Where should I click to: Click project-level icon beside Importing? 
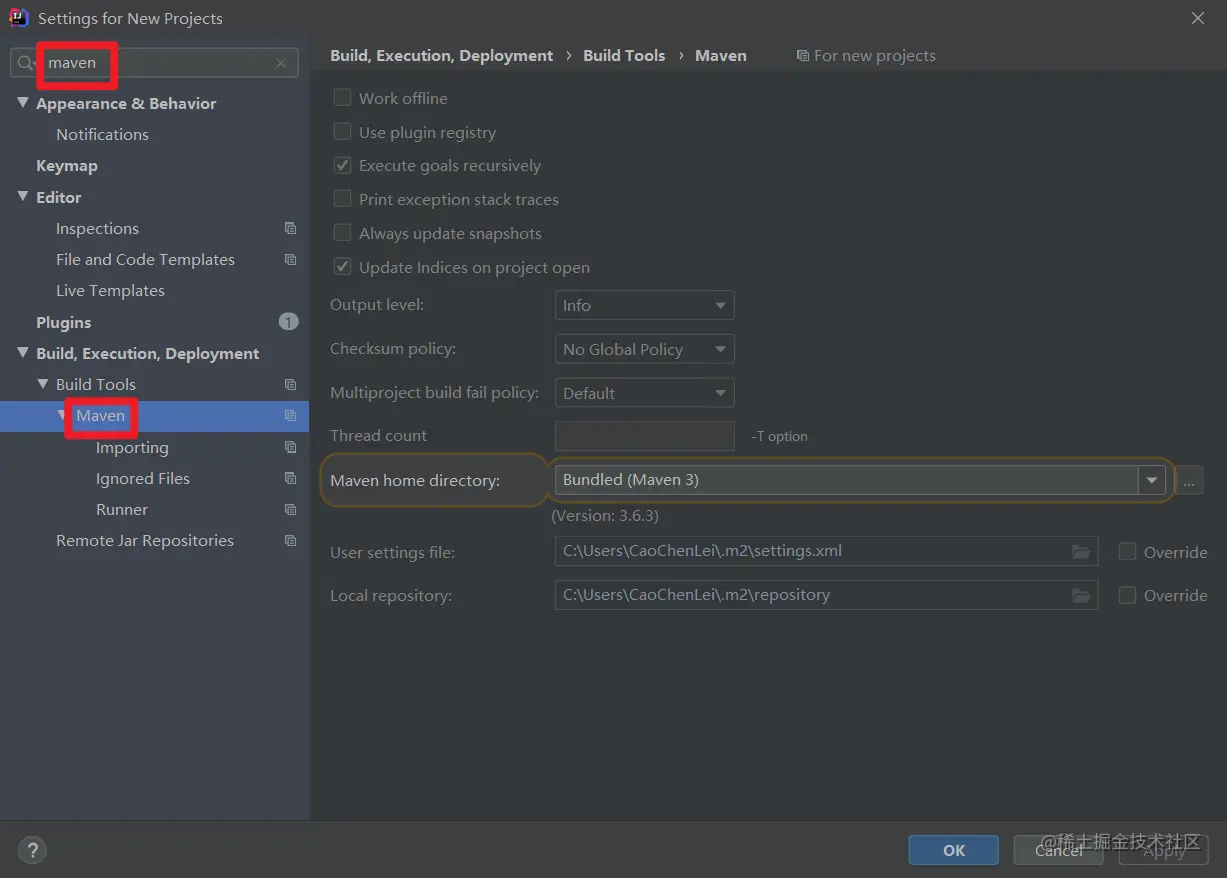(290, 448)
